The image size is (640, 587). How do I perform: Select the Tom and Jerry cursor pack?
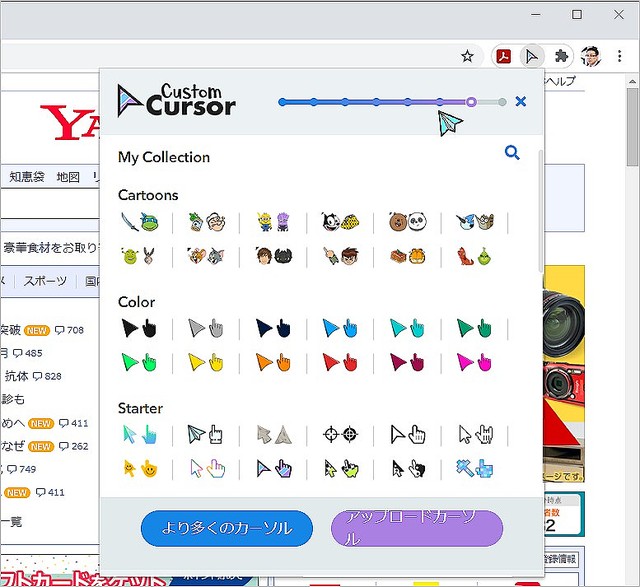pos(206,256)
